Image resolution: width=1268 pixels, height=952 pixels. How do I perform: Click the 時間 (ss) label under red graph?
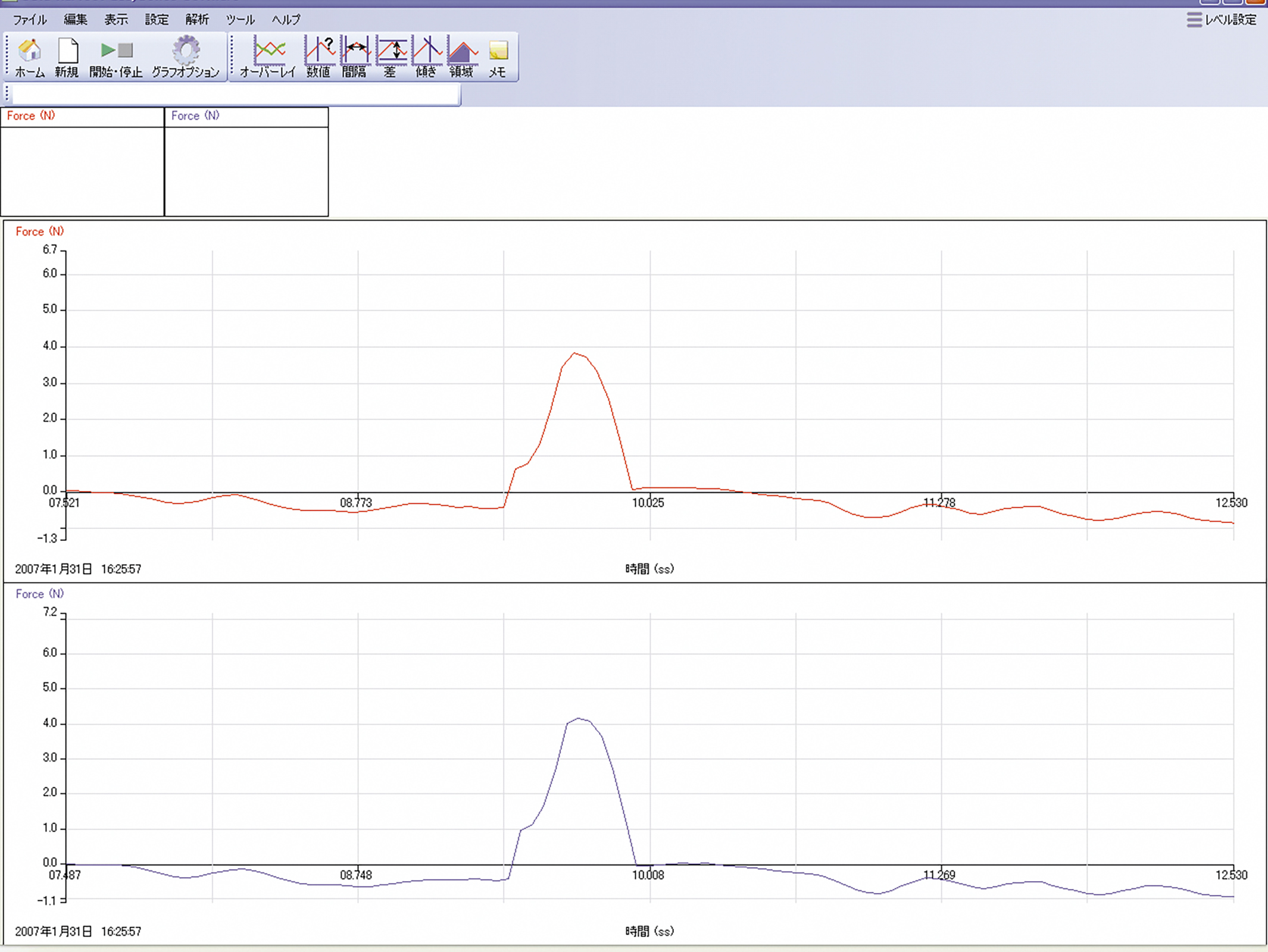[649, 569]
